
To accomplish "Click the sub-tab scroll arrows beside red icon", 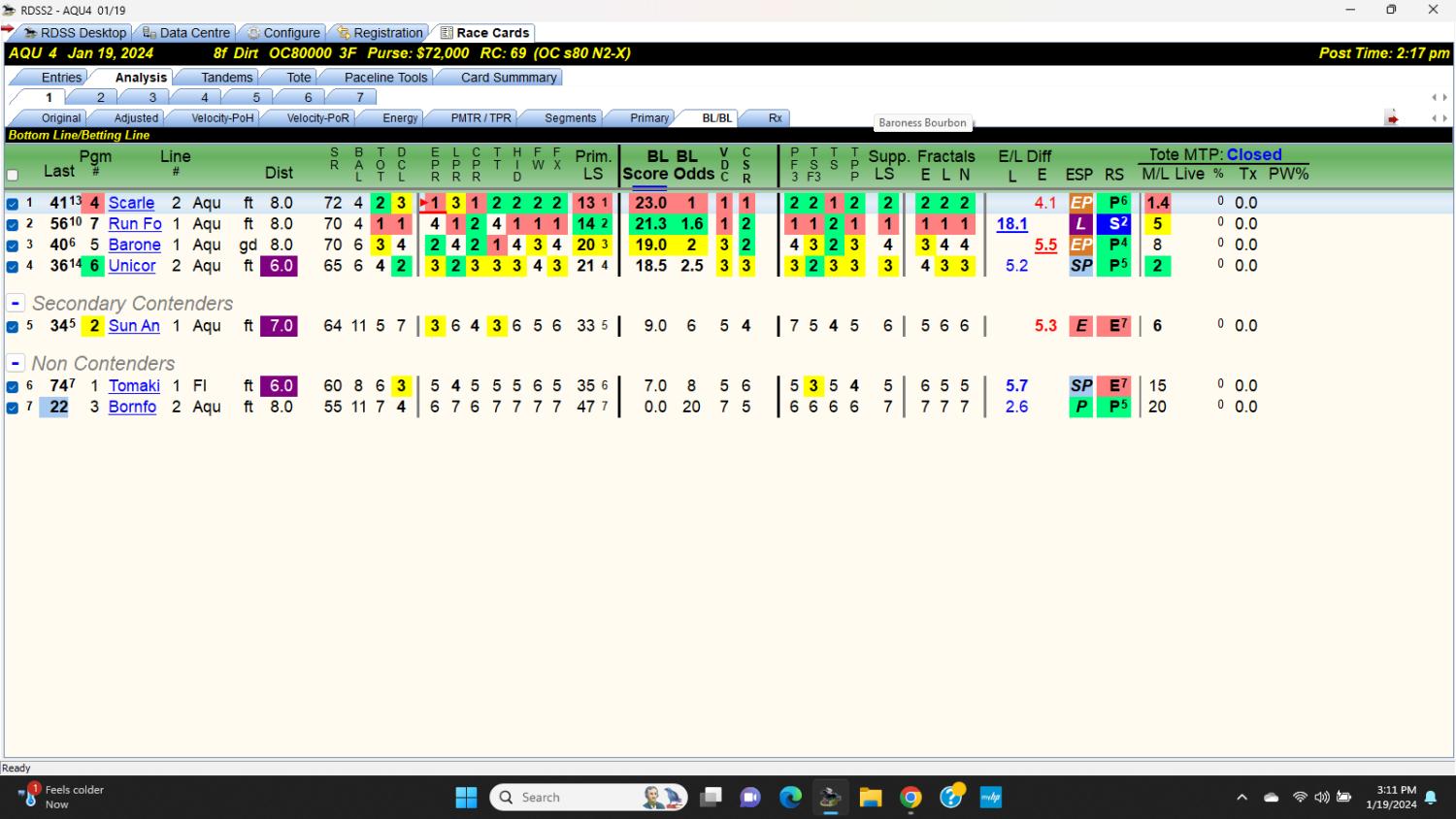I will [1439, 118].
